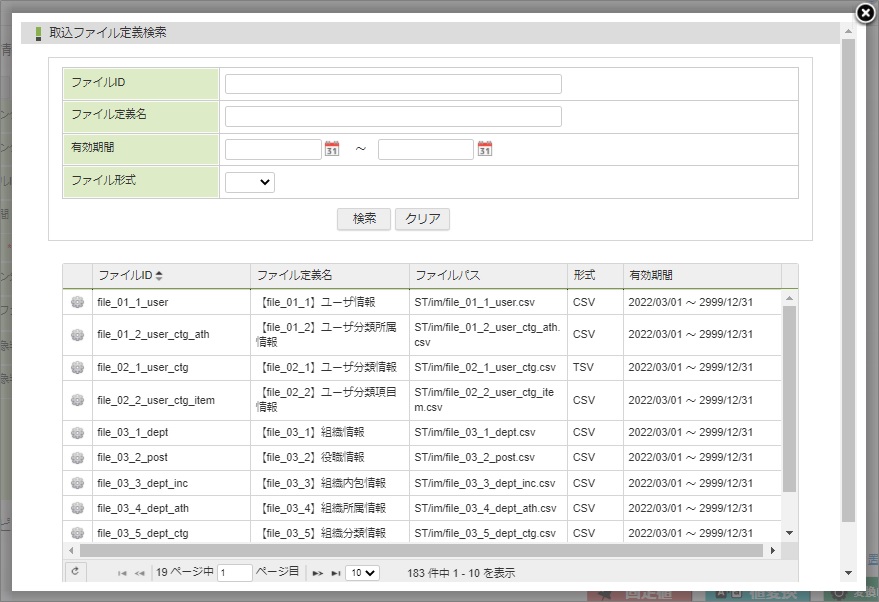879x602 pixels.
Task: Open the ファイル形式 dropdown
Action: coord(250,182)
